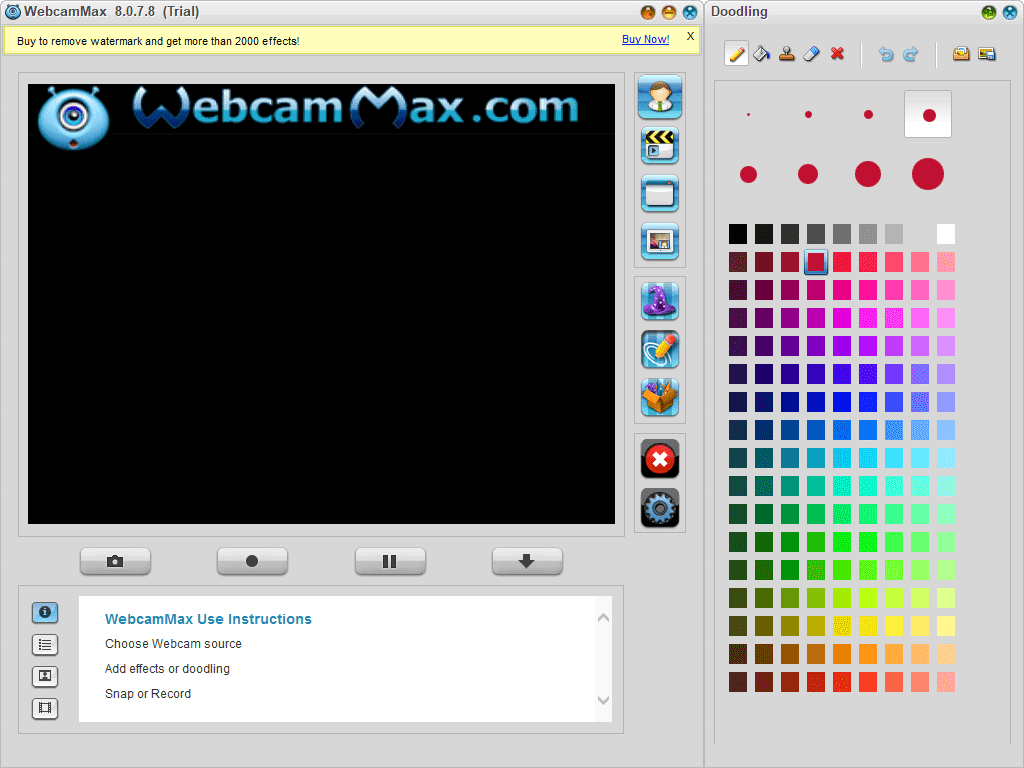
Task: Pick the light gray swatch in top row
Action: (x=894, y=234)
